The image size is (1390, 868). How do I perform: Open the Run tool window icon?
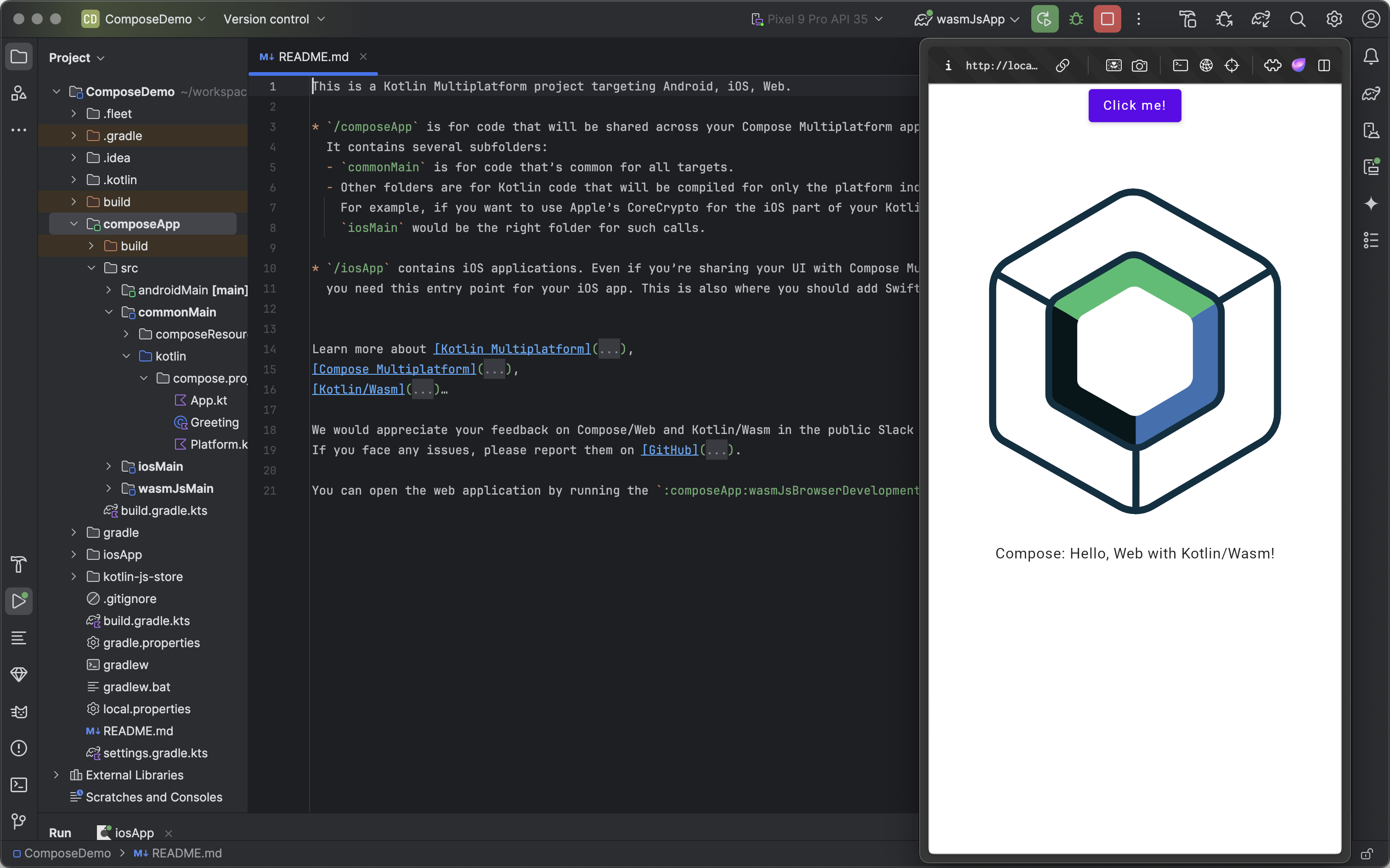[19, 601]
